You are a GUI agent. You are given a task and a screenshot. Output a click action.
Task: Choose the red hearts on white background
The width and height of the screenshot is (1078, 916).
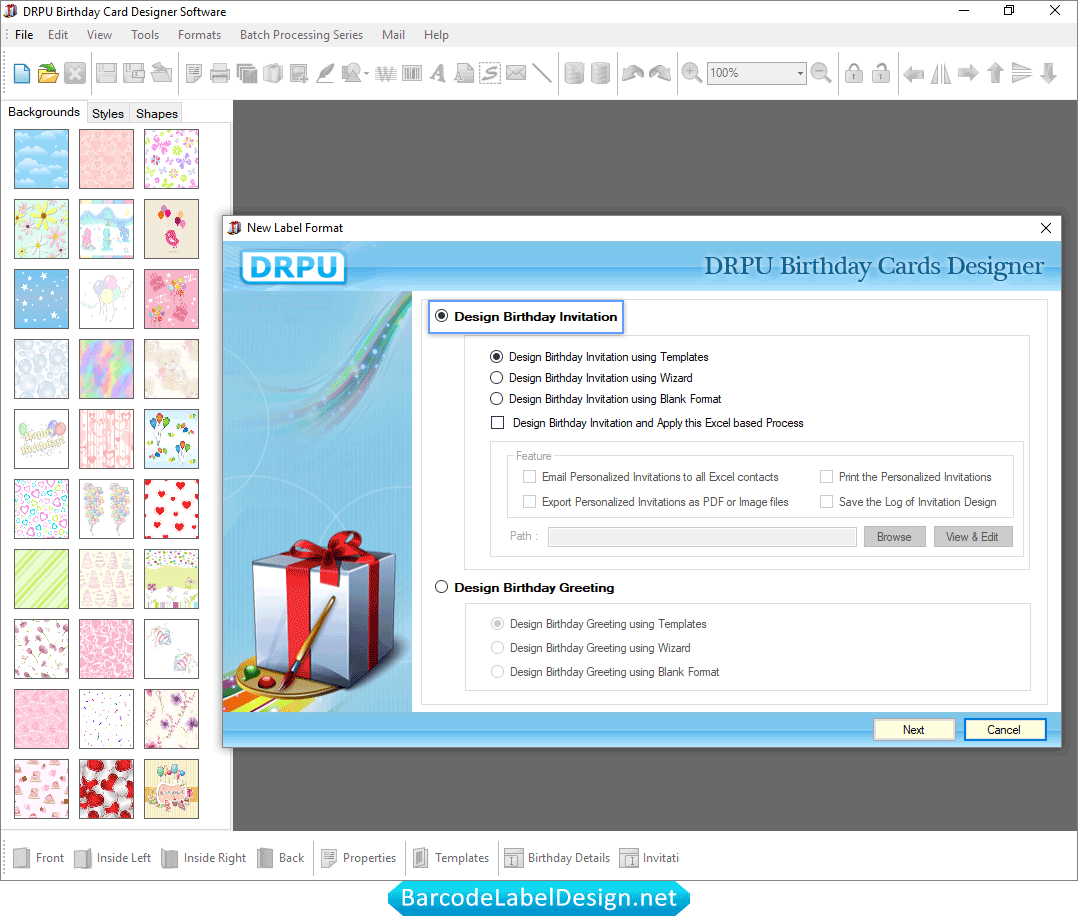[x=171, y=509]
